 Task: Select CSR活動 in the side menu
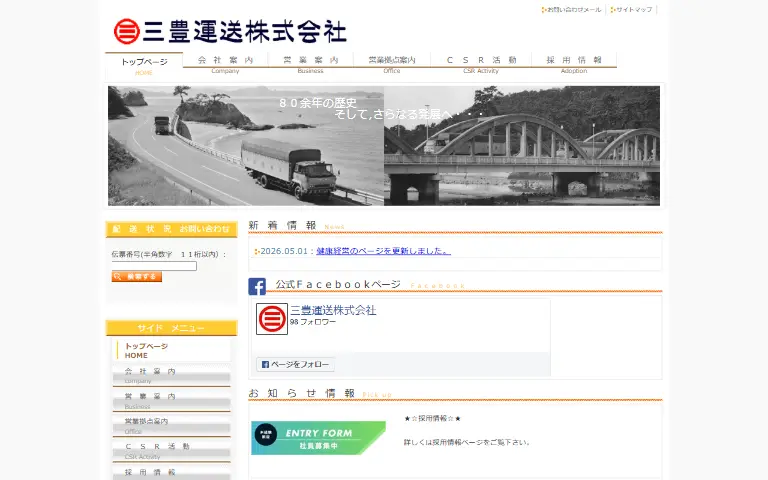(171, 451)
